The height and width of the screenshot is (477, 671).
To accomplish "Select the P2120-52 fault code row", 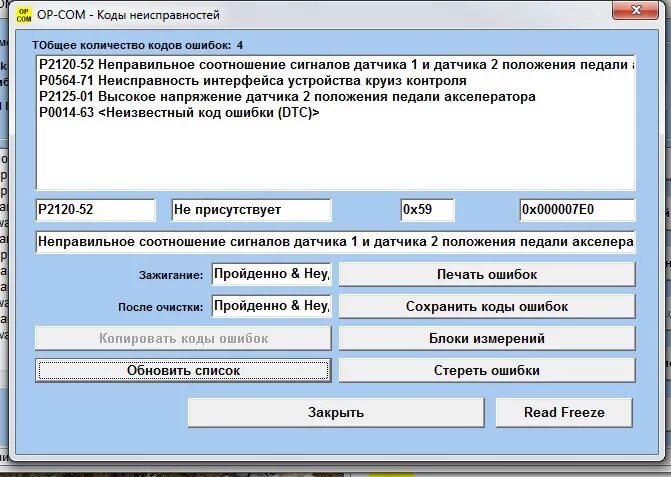I will [x=336, y=65].
